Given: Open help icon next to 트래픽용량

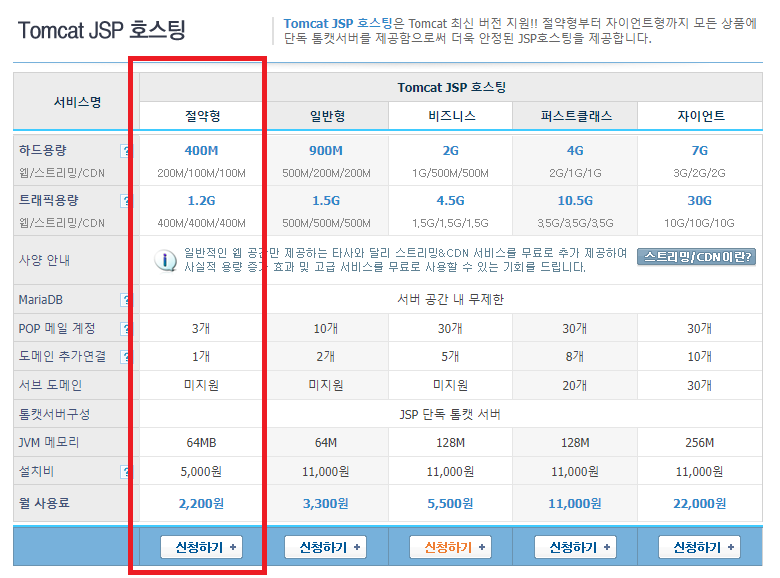Looking at the screenshot, I should pyautogui.click(x=126, y=200).
